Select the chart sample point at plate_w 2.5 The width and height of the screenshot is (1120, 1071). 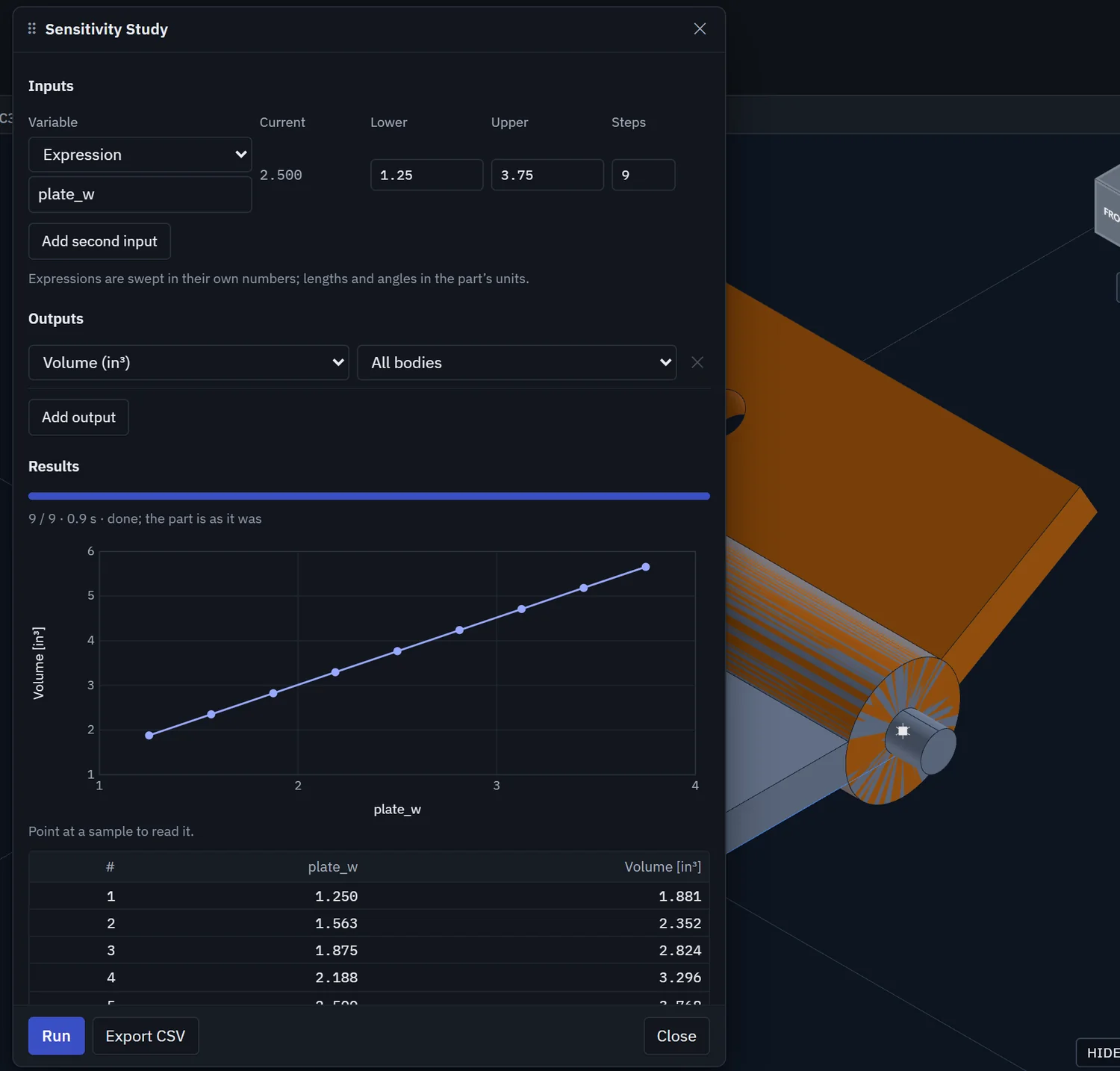(397, 651)
